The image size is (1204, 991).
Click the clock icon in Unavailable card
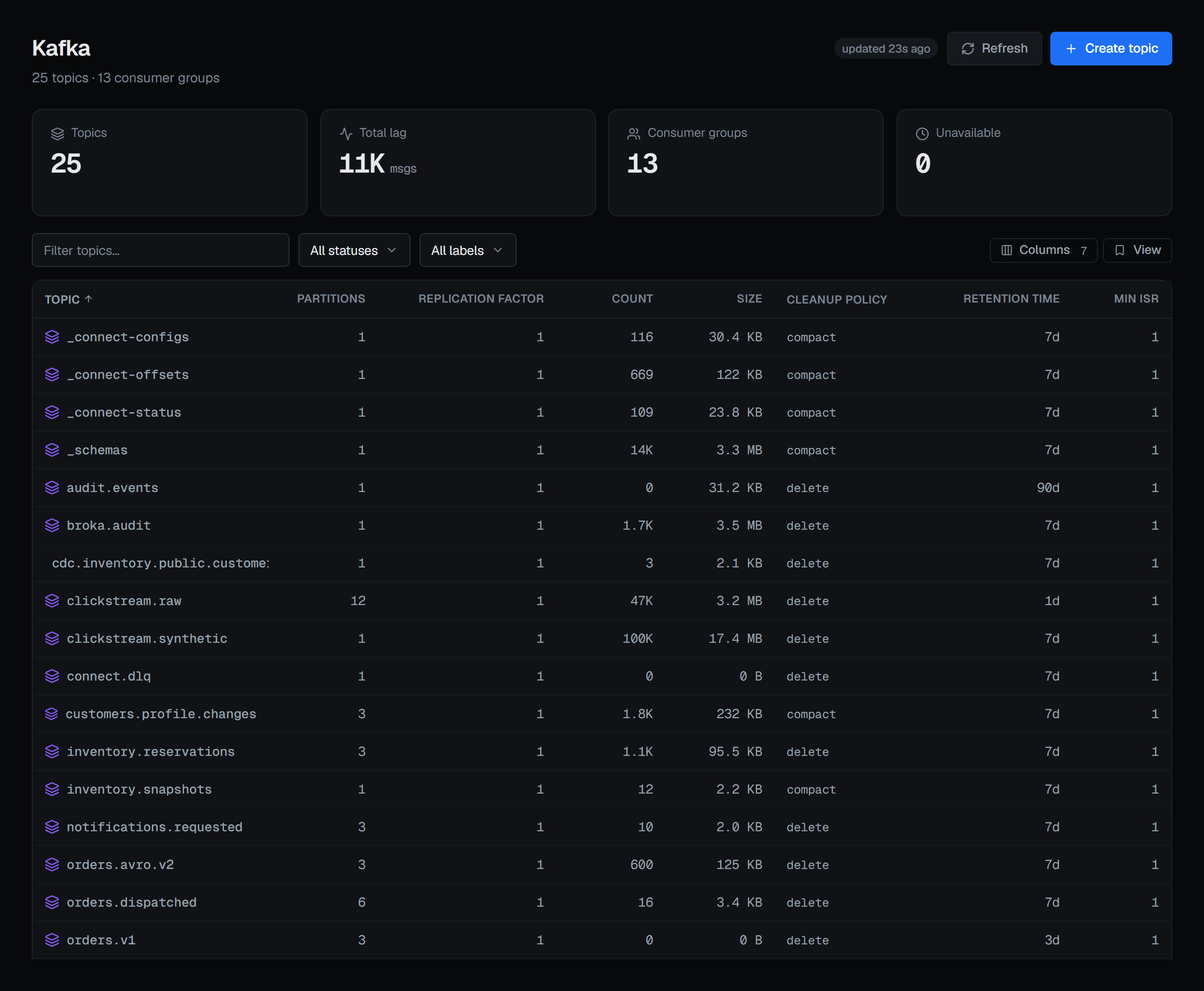pos(922,133)
